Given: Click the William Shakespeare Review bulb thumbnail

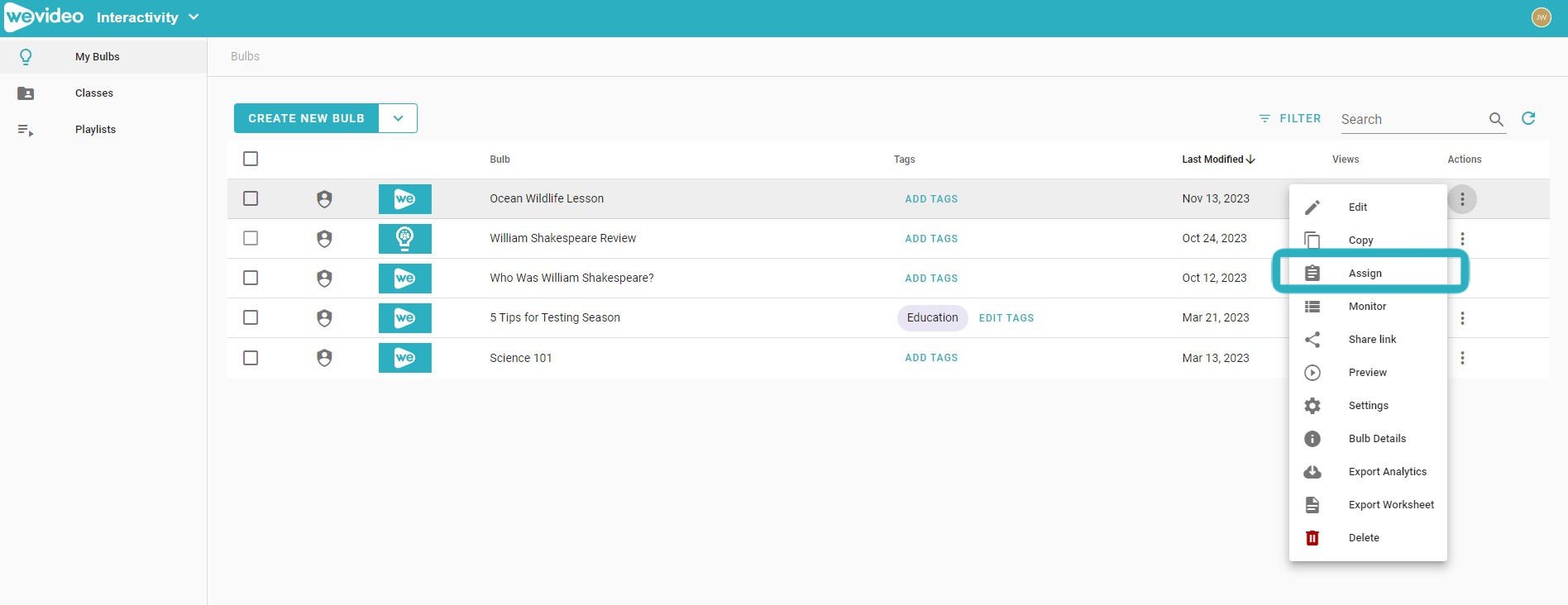Looking at the screenshot, I should click(404, 239).
